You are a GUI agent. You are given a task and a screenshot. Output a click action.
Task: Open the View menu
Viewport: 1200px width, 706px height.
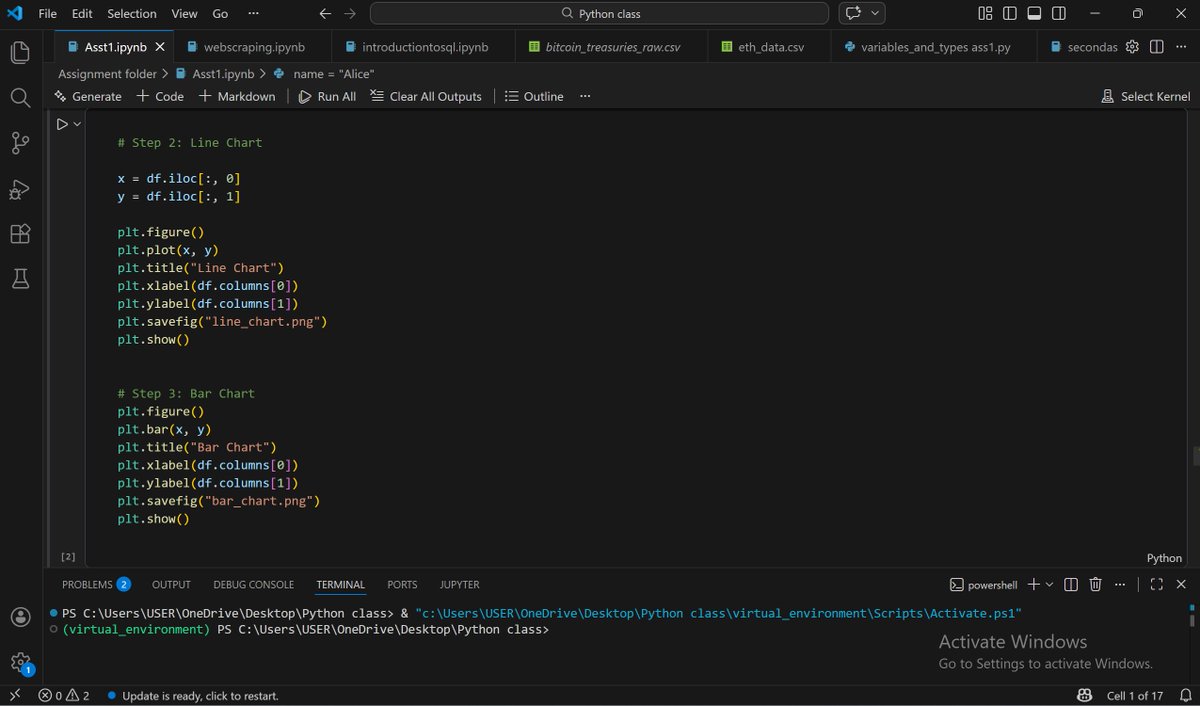[x=184, y=14]
